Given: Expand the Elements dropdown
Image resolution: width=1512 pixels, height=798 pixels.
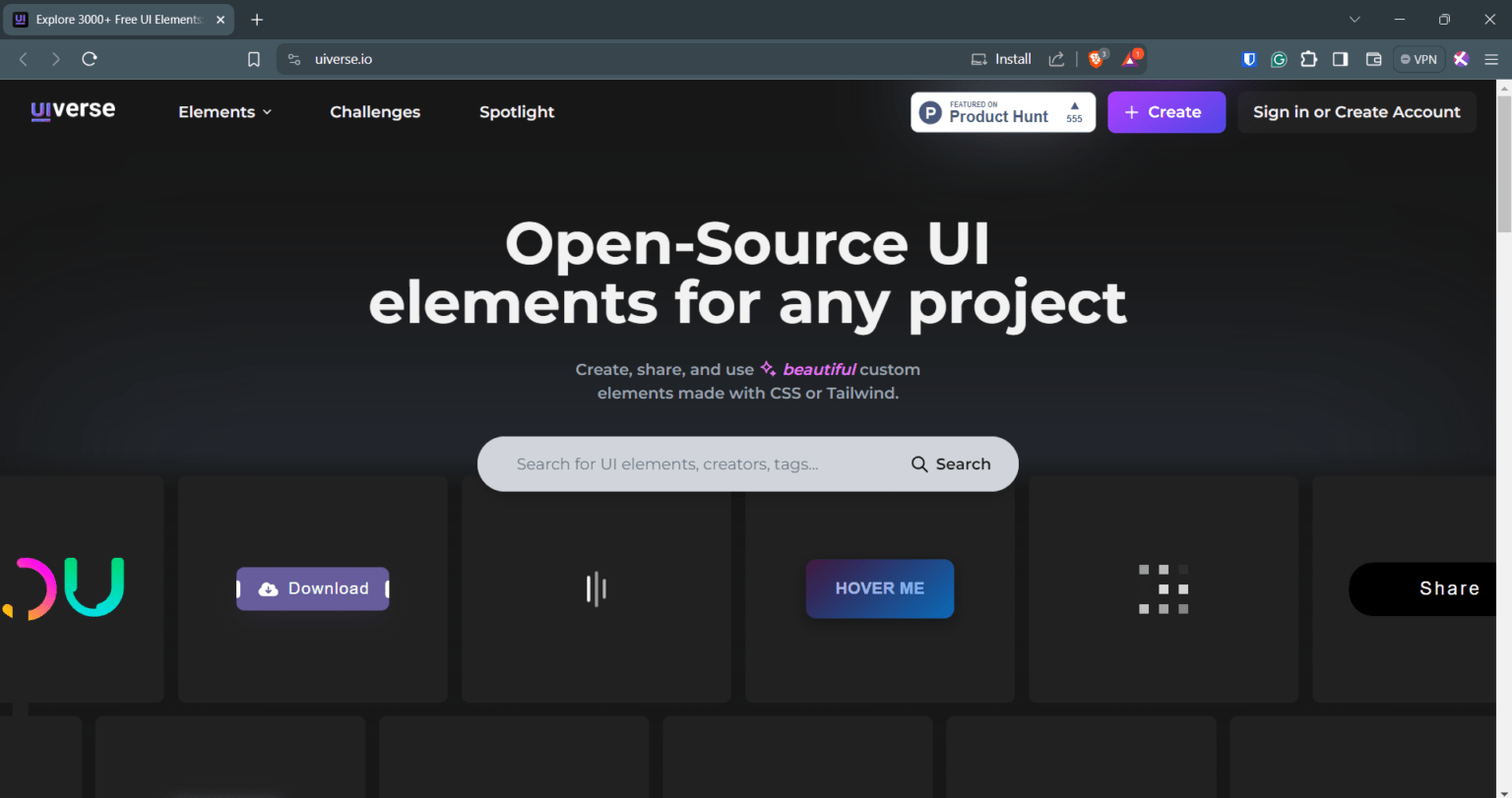Looking at the screenshot, I should 224,111.
